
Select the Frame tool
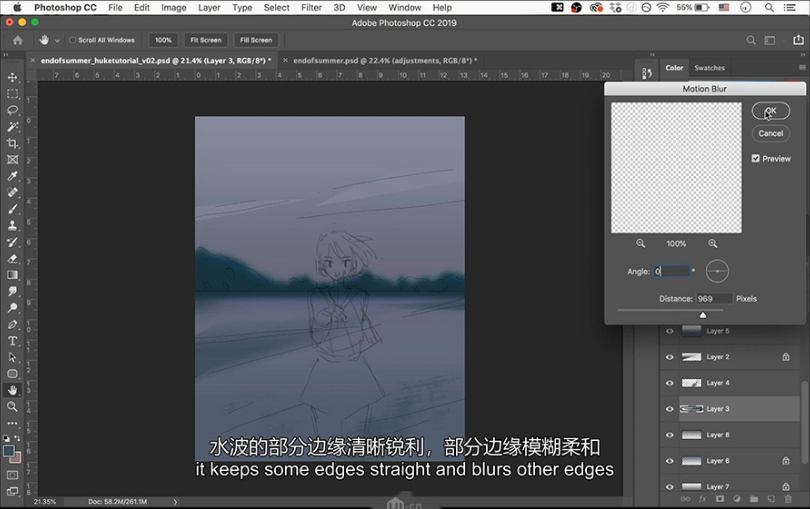(12, 160)
